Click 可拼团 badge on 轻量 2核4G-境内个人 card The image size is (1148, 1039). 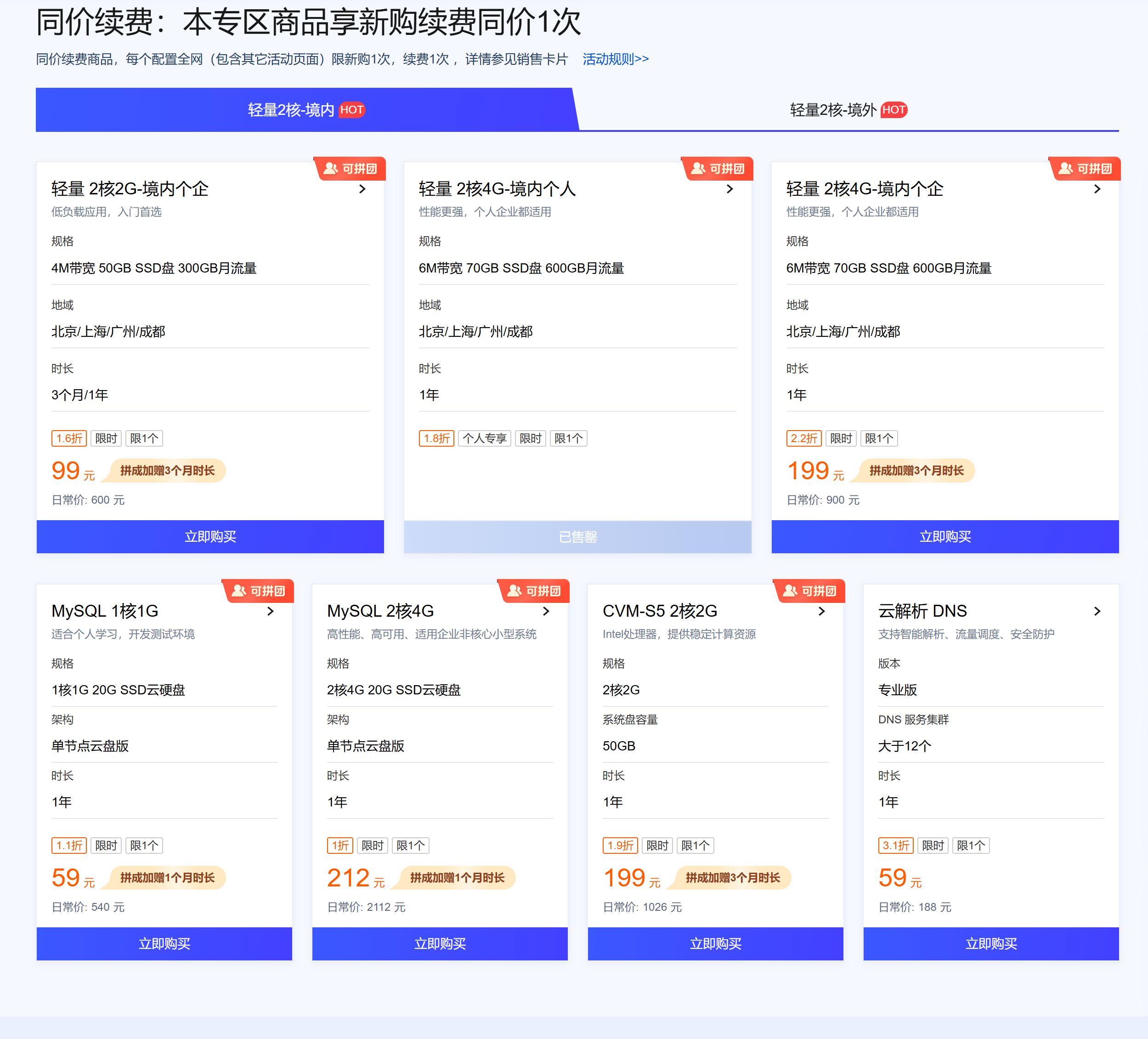(x=718, y=169)
